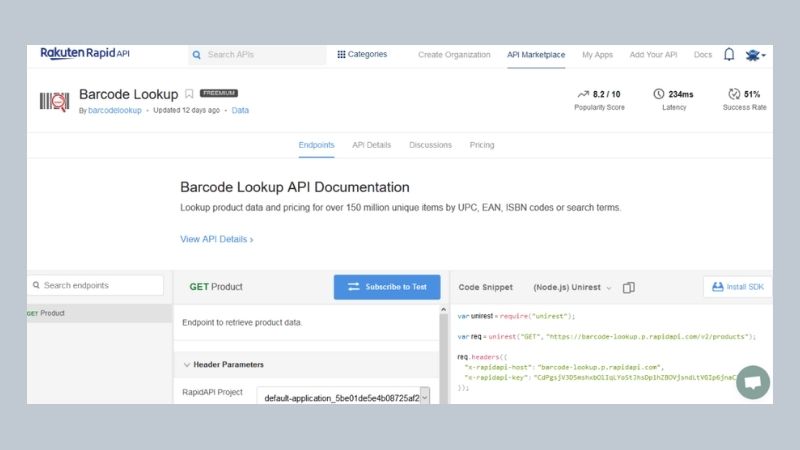This screenshot has width=800, height=450.
Task: Click scrollbar up arrow in endpoint panel
Action: (443, 310)
